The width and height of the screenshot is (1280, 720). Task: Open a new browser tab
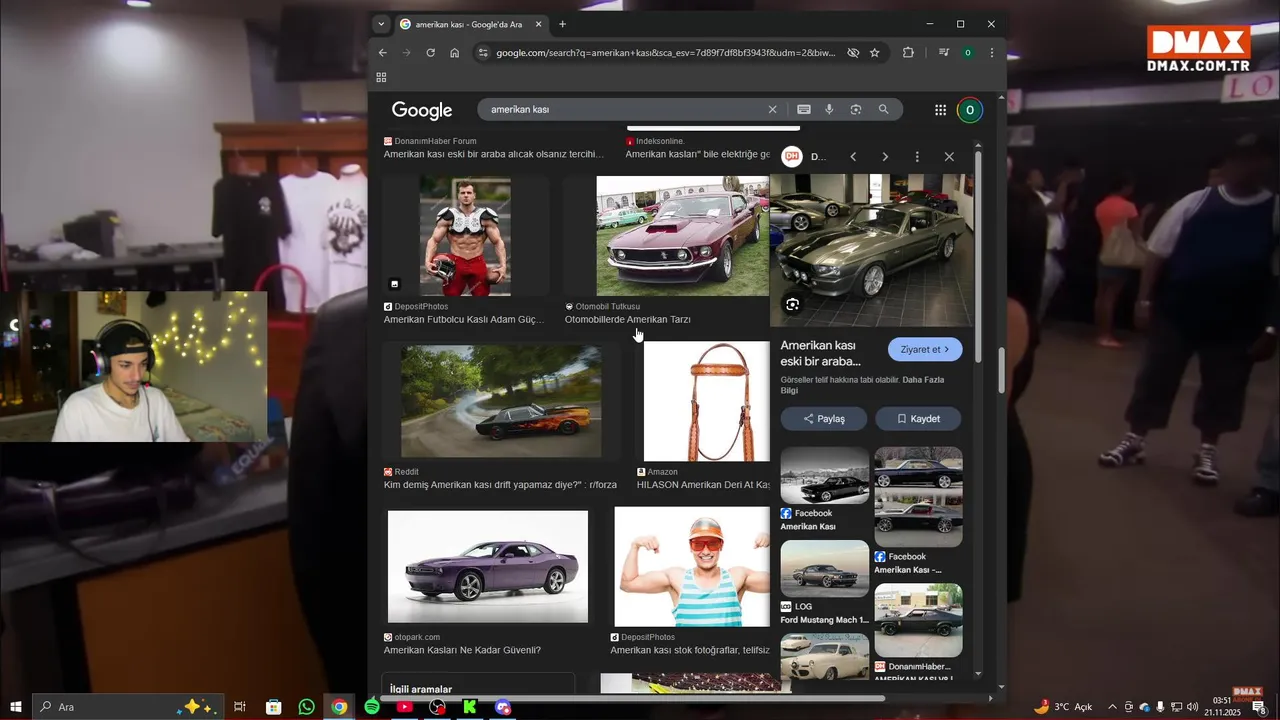pyautogui.click(x=562, y=24)
